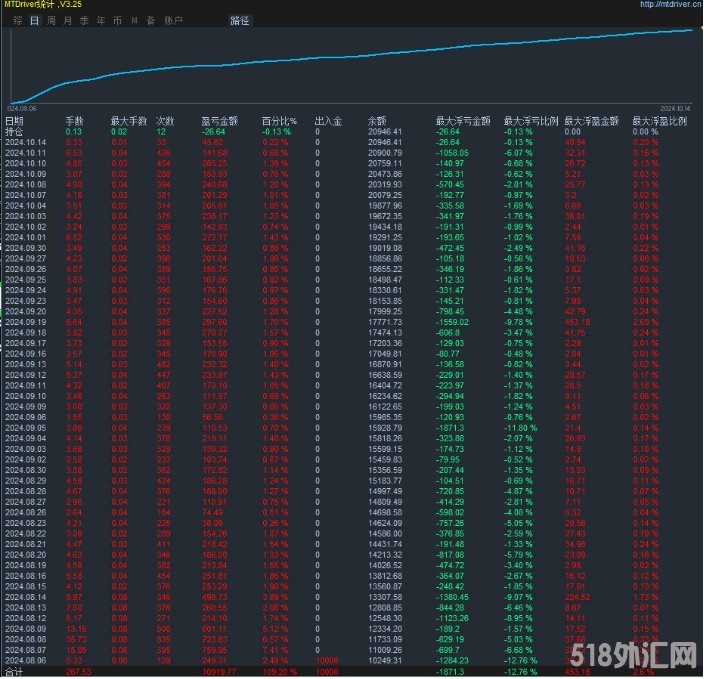Open the 币 symbol statistics tab
704x679 pixels.
tap(117, 20)
